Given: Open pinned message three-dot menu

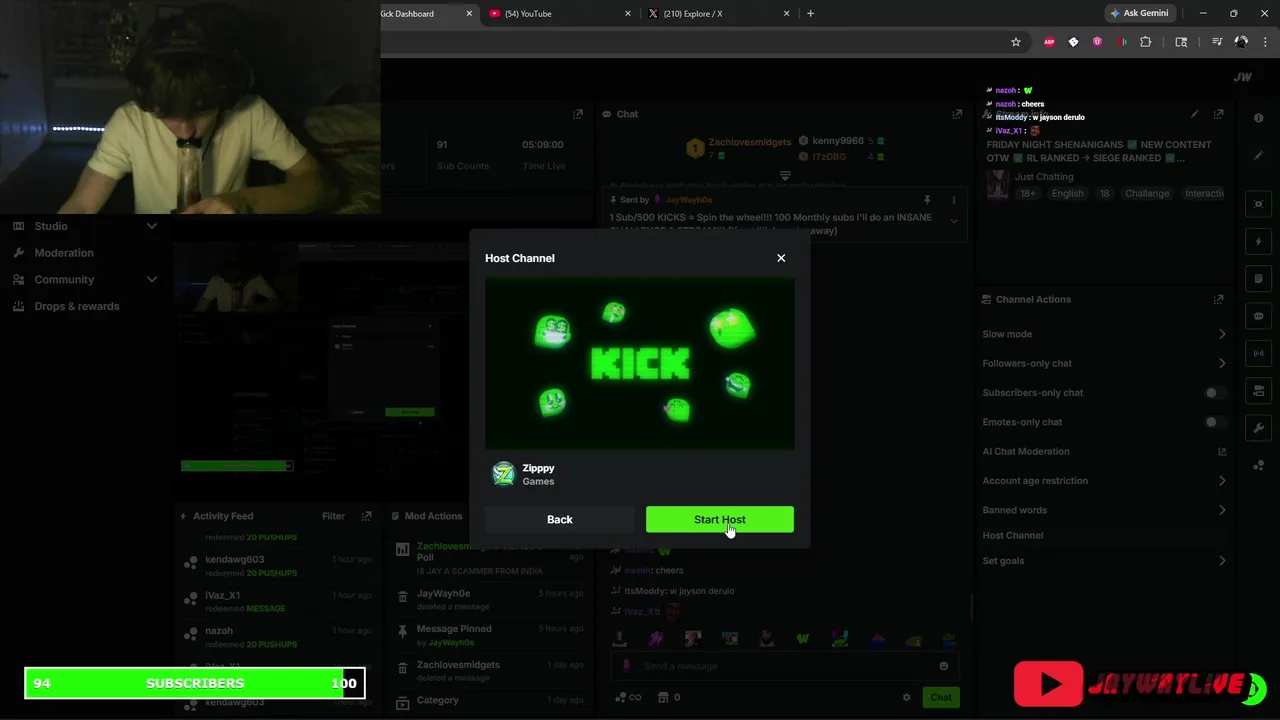Looking at the screenshot, I should [x=953, y=200].
